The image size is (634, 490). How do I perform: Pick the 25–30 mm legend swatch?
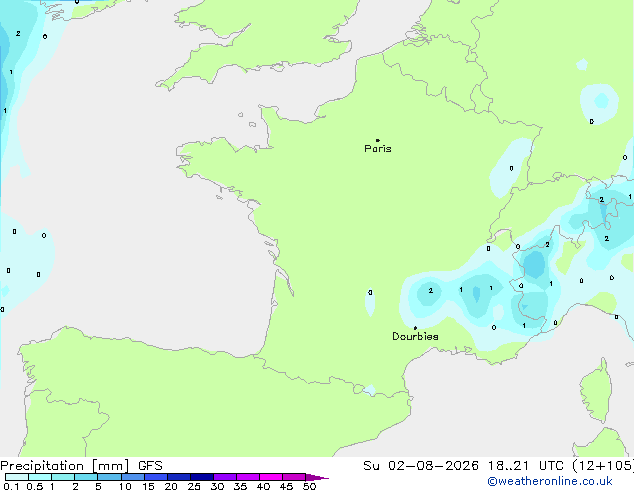[202, 477]
